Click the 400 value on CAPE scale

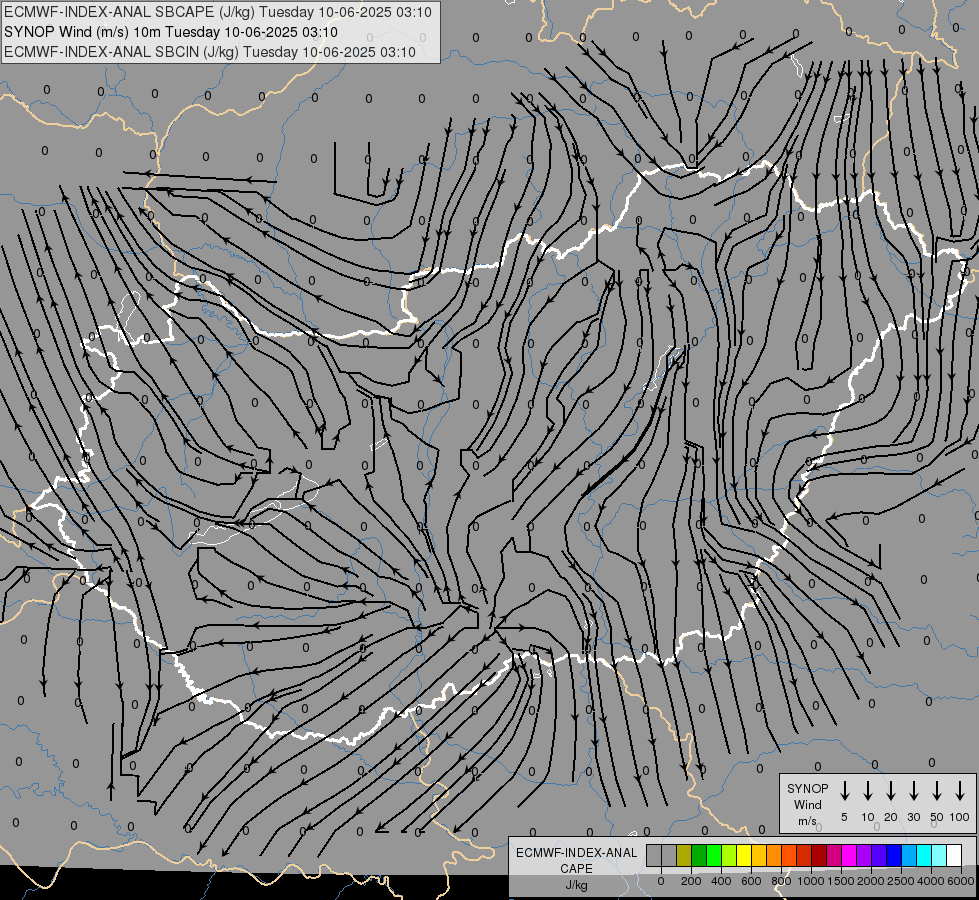(721, 881)
